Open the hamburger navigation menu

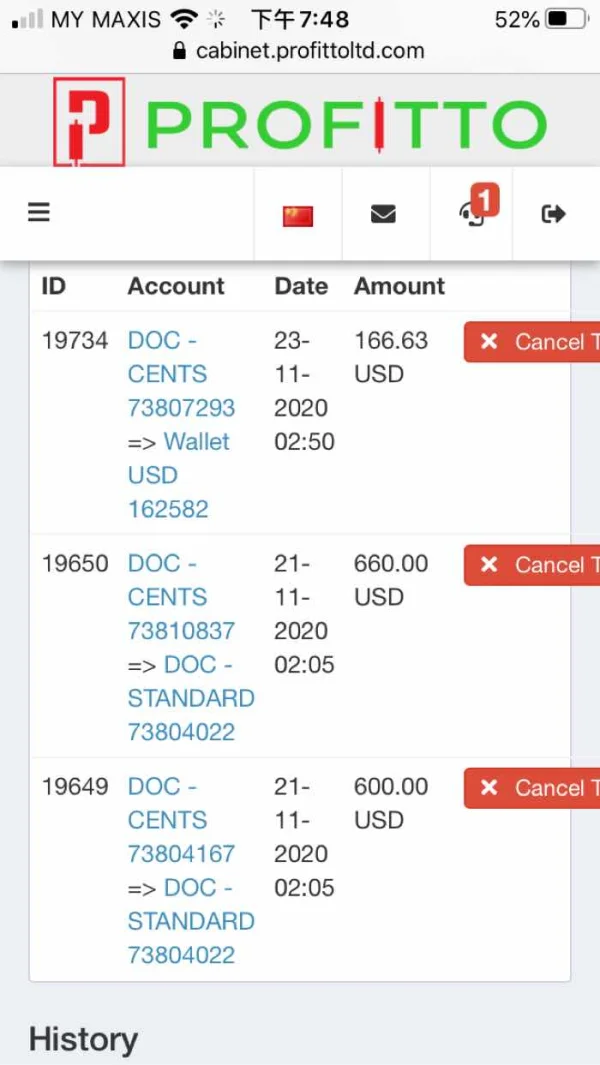[x=39, y=213]
